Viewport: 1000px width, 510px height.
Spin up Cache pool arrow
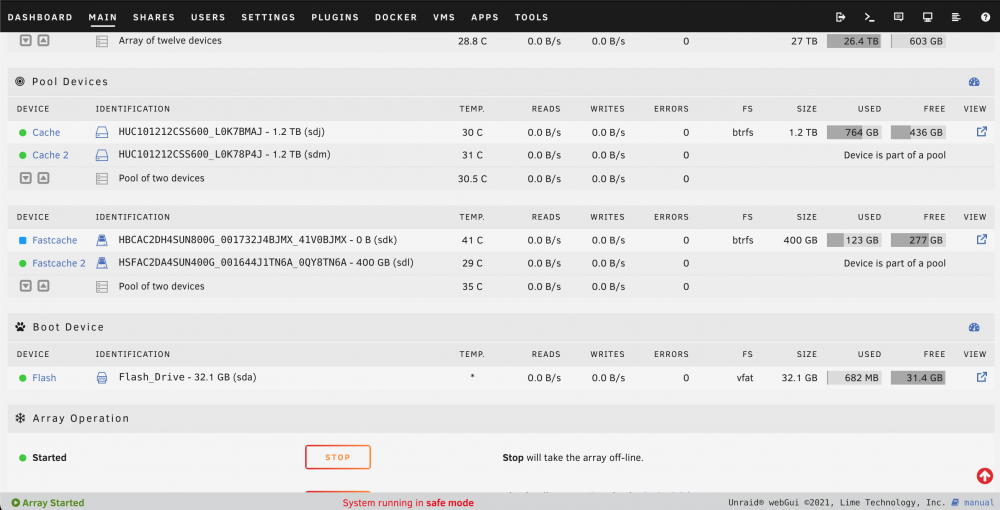[43, 178]
